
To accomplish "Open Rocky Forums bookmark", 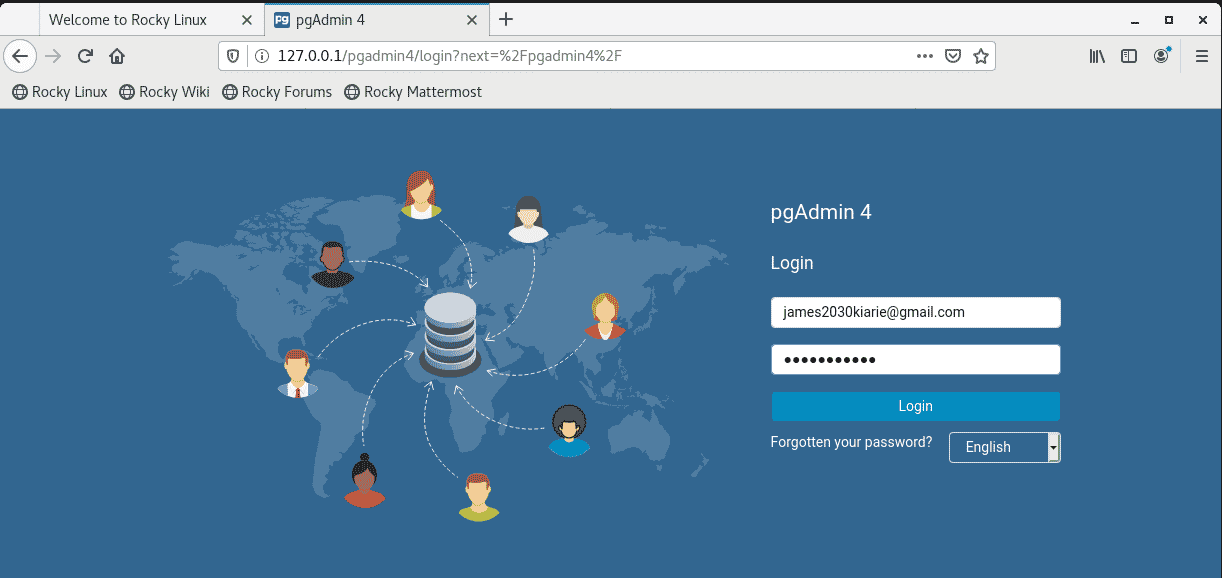I will pos(277,92).
